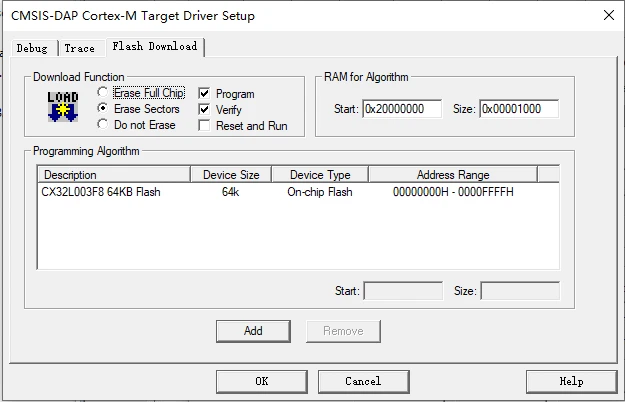The height and width of the screenshot is (402, 625).
Task: Select the Flash Download tab
Action: pyautogui.click(x=154, y=47)
